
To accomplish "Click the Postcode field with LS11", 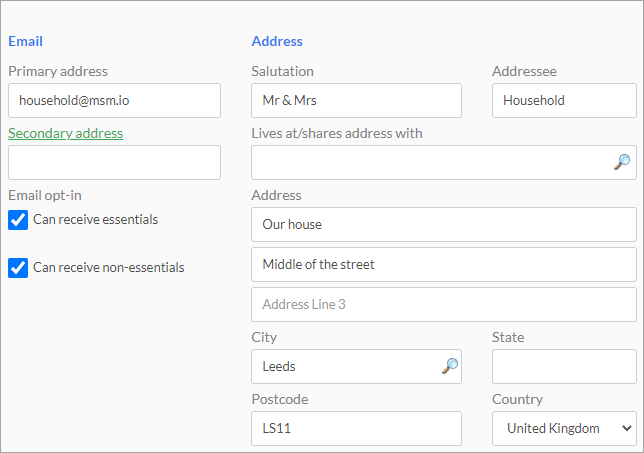I will point(356,428).
